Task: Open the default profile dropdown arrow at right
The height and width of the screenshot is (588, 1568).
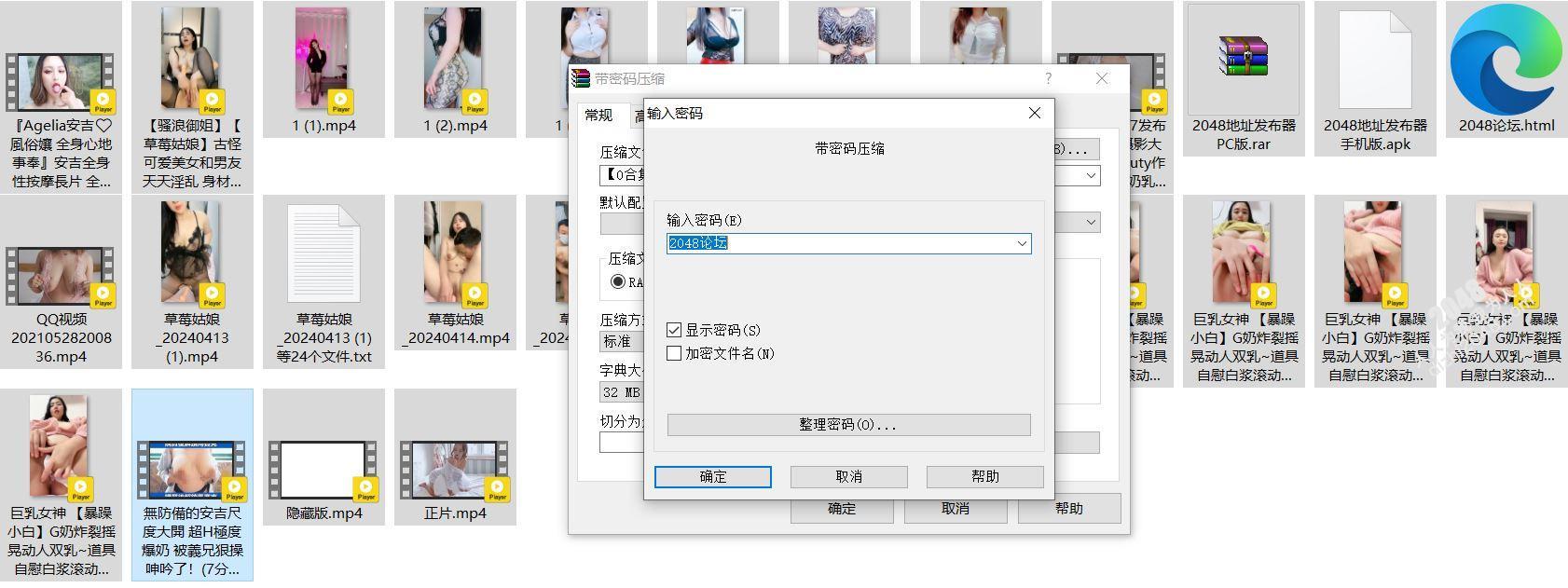Action: click(x=1090, y=222)
